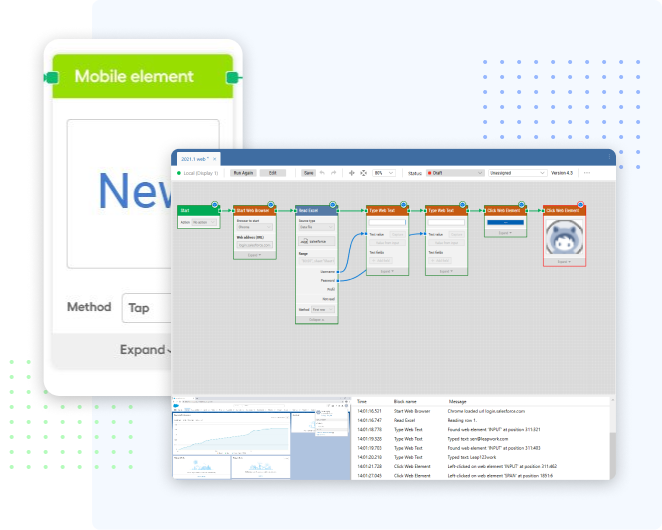This screenshot has width=662, height=530.
Task: Click the green Local (Display 1) status dot
Action: click(179, 173)
